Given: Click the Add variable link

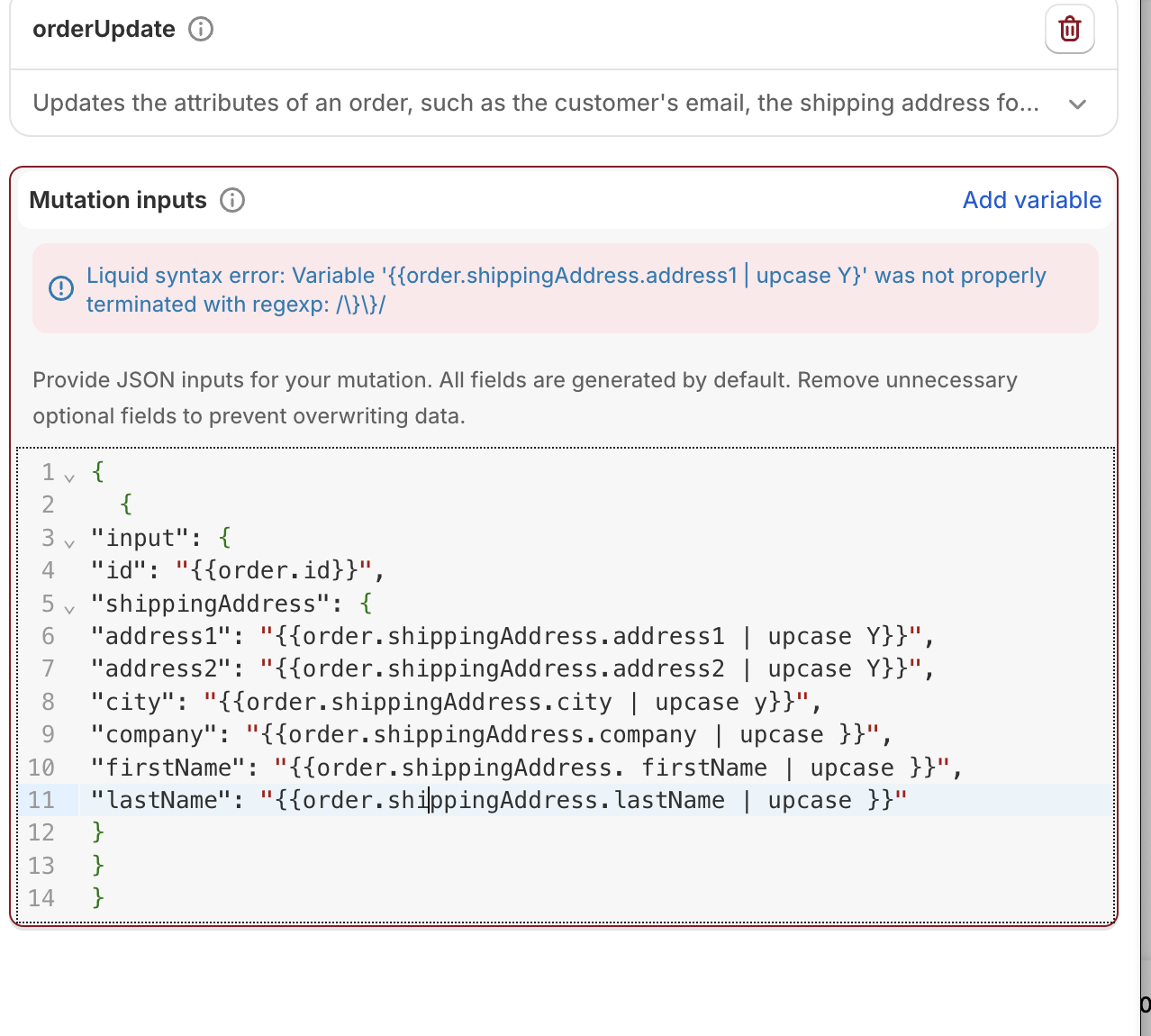Looking at the screenshot, I should (1031, 200).
